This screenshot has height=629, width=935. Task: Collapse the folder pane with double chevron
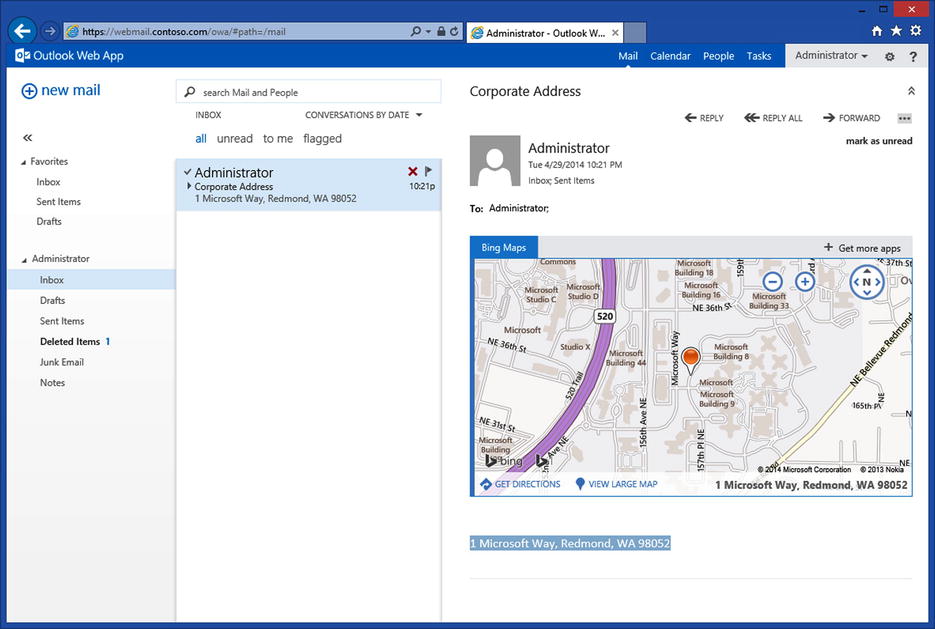27,138
